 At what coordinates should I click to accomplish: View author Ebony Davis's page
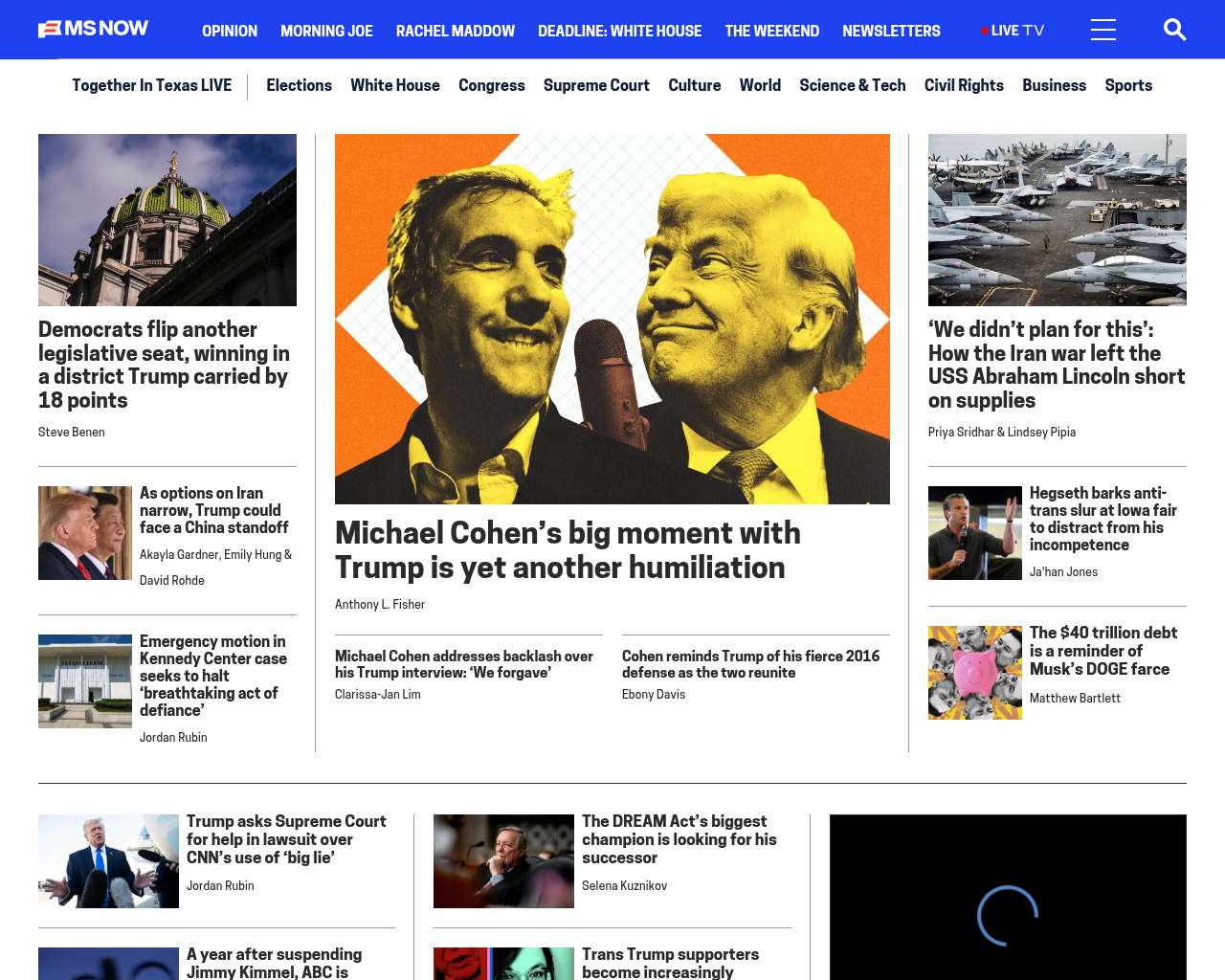tap(654, 695)
